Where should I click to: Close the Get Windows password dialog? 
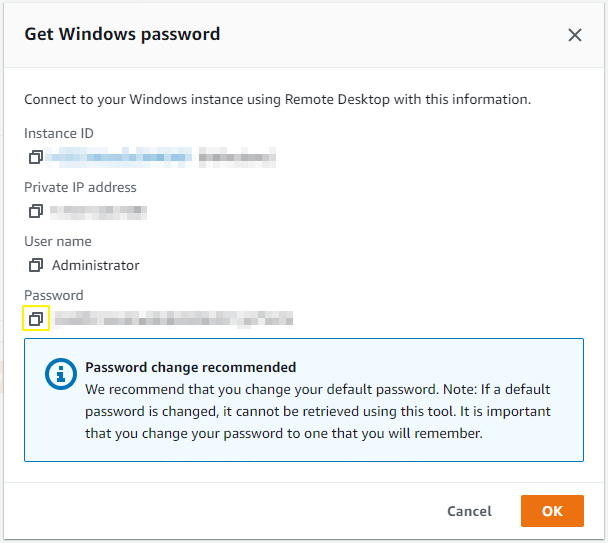click(575, 35)
